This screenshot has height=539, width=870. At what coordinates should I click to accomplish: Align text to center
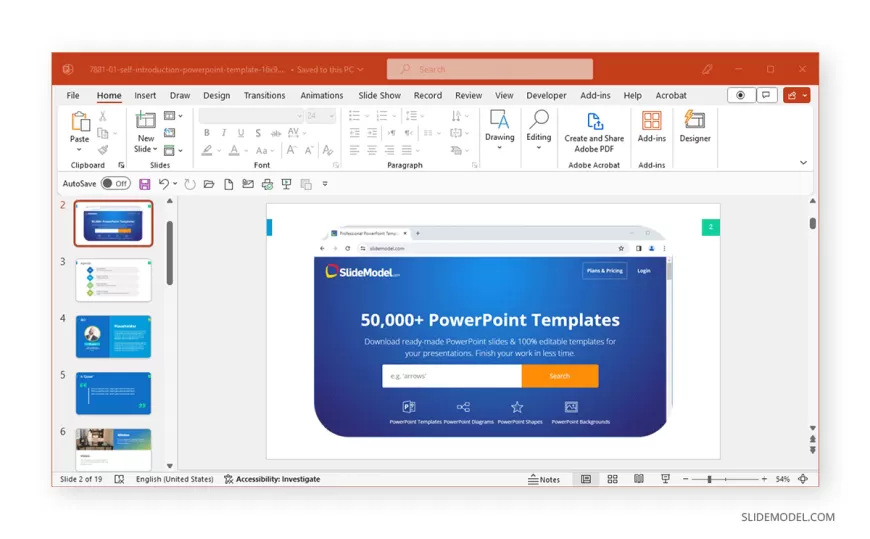tap(372, 150)
